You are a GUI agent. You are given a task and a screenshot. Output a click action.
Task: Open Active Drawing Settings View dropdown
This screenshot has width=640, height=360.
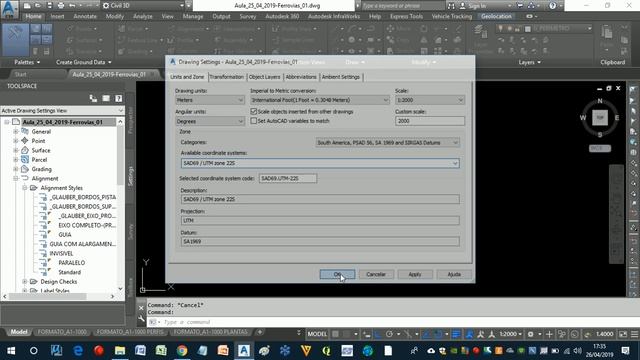pos(62,111)
